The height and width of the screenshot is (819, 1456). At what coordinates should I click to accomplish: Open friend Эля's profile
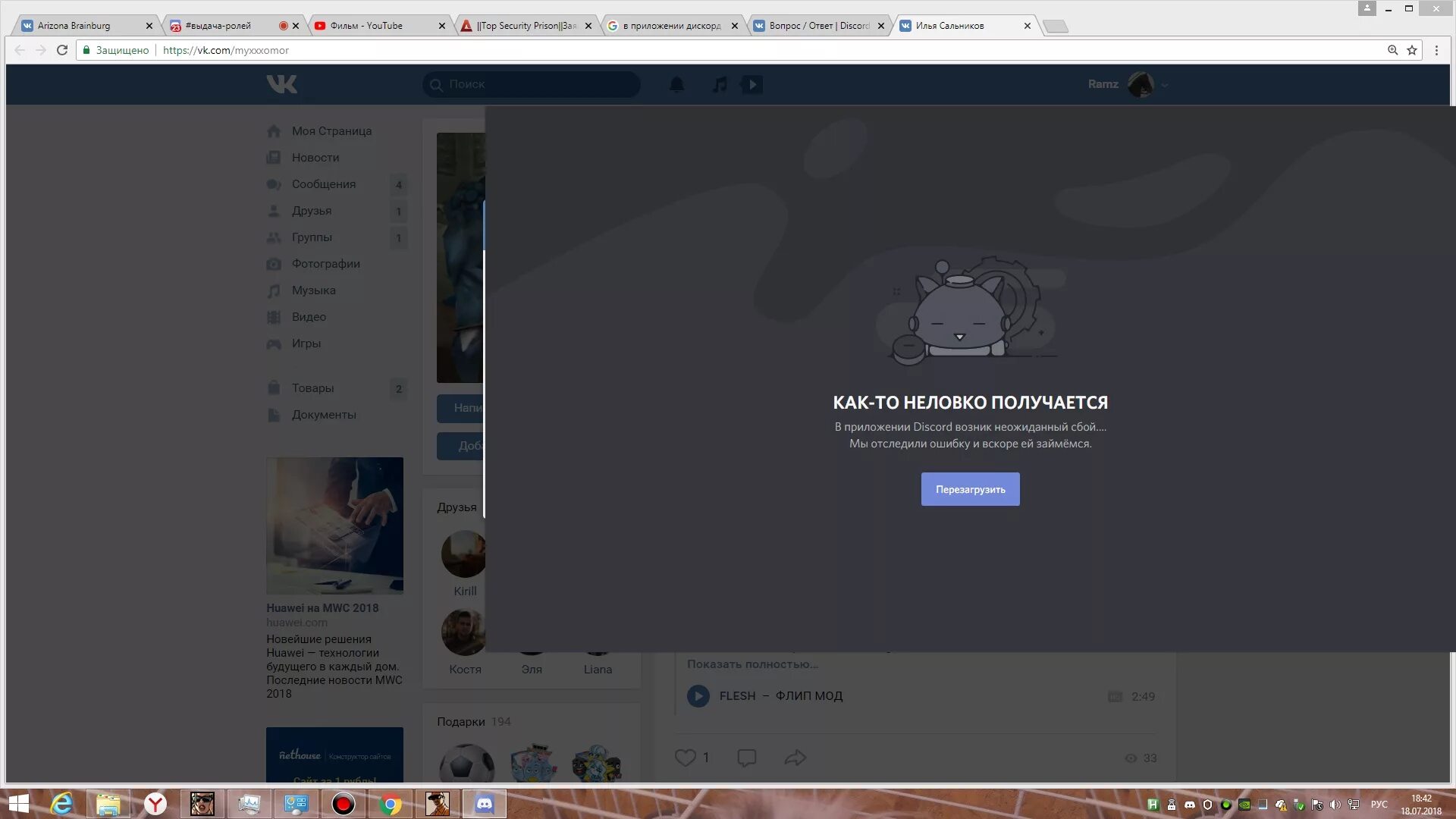532,669
